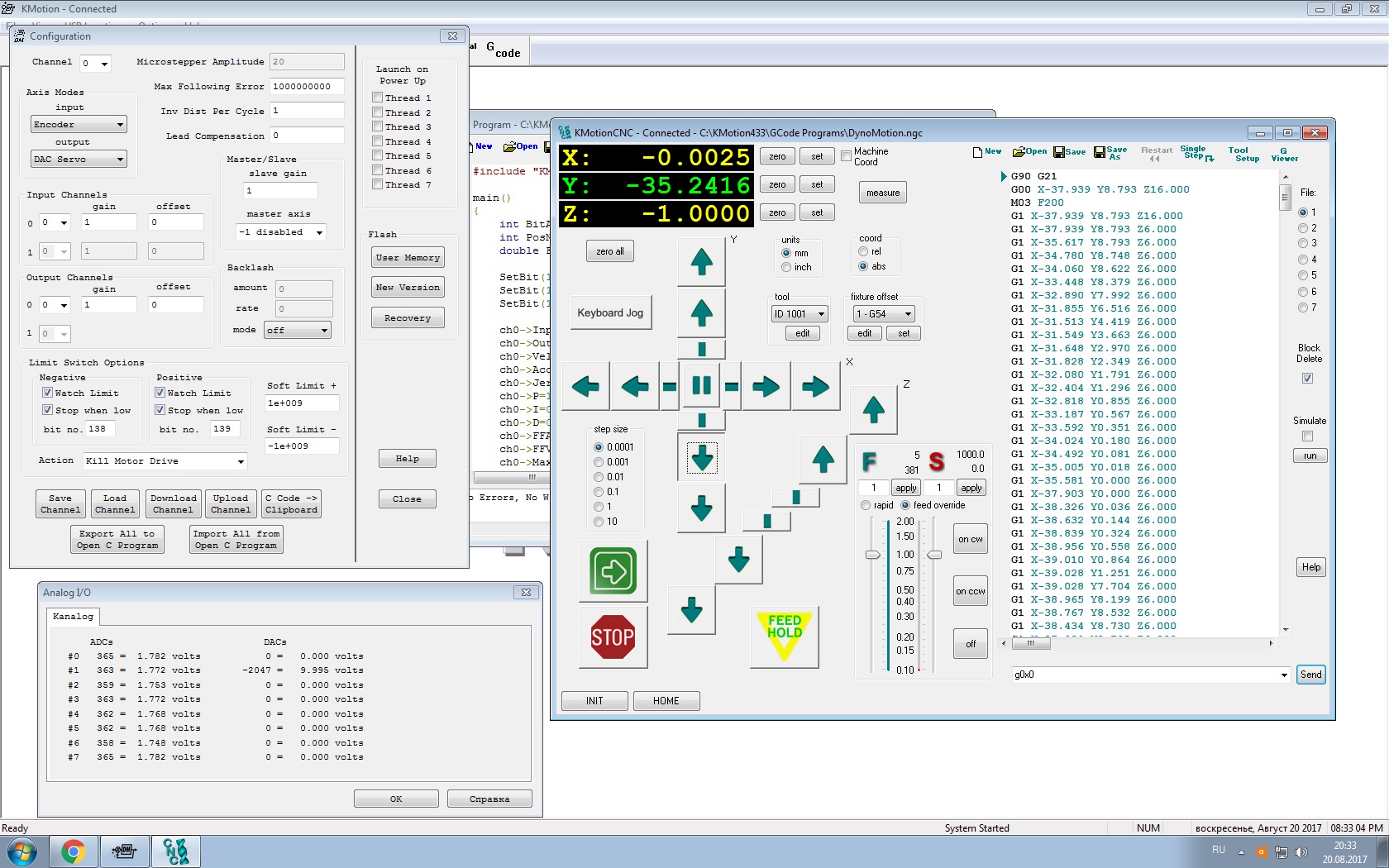The height and width of the screenshot is (868, 1389).
Task: Open the G Viewer from the toolbar
Action: point(1284,155)
